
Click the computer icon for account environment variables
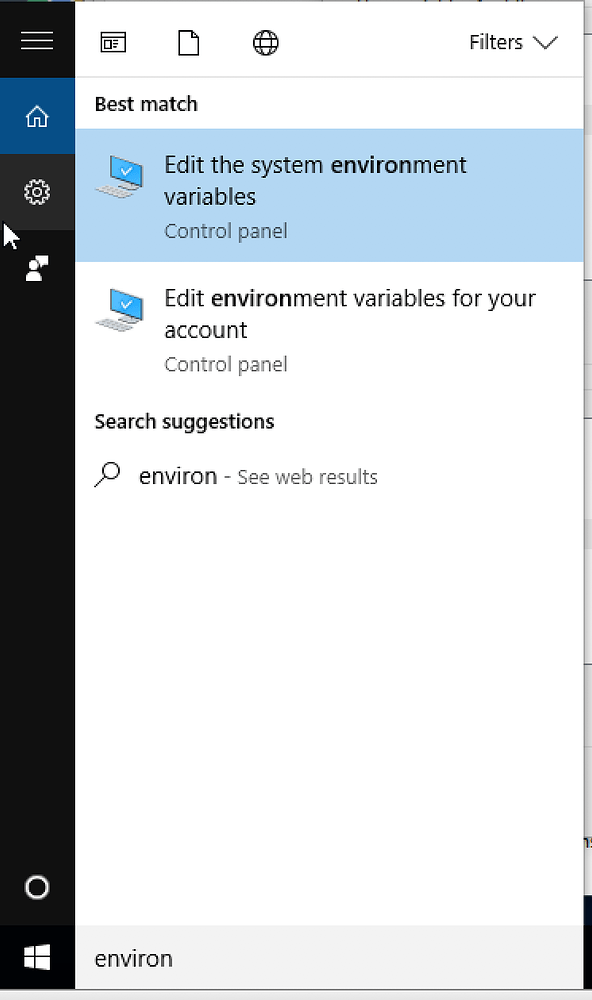(x=120, y=309)
